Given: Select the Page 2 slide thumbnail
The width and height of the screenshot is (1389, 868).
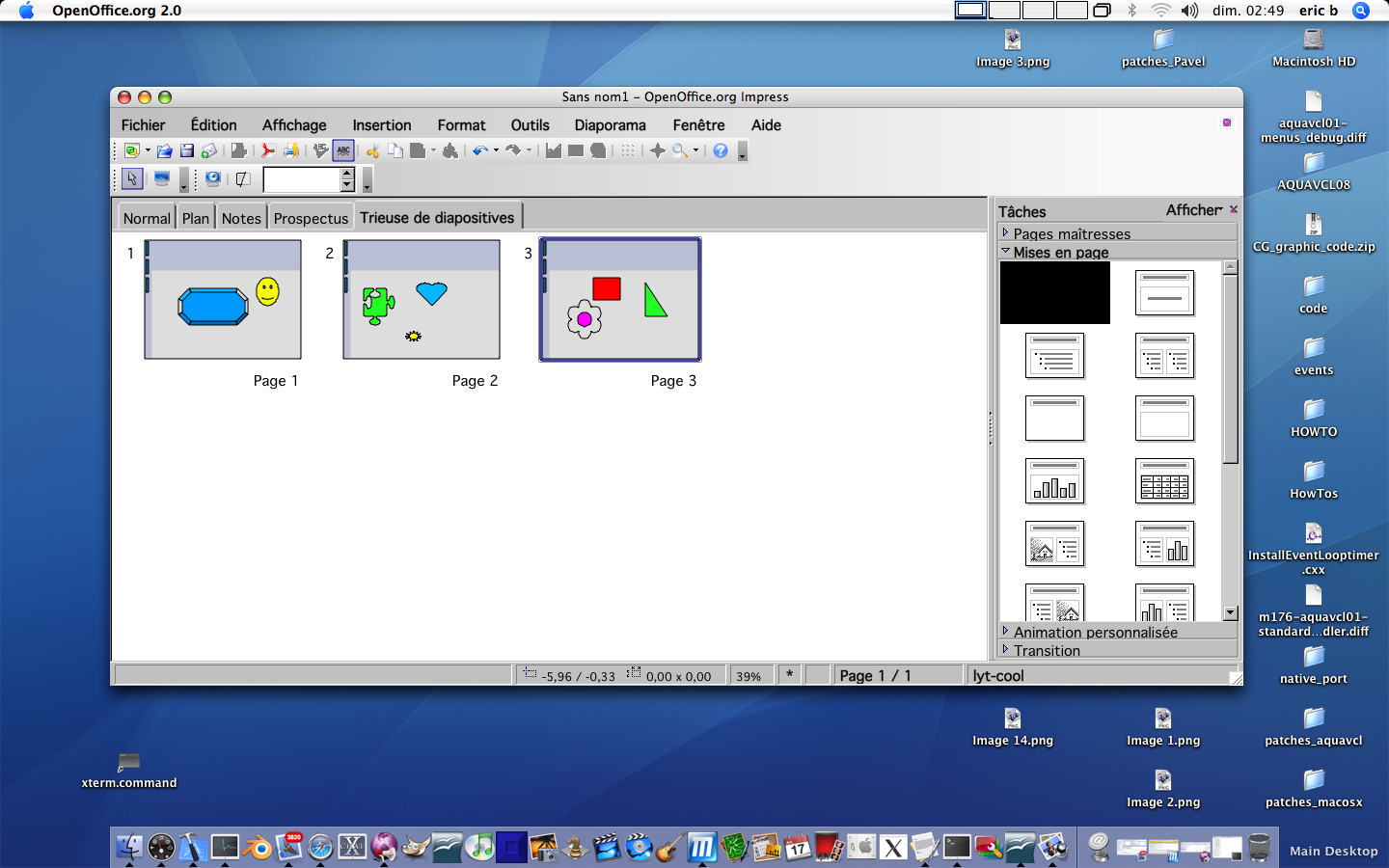Looking at the screenshot, I should coord(422,300).
